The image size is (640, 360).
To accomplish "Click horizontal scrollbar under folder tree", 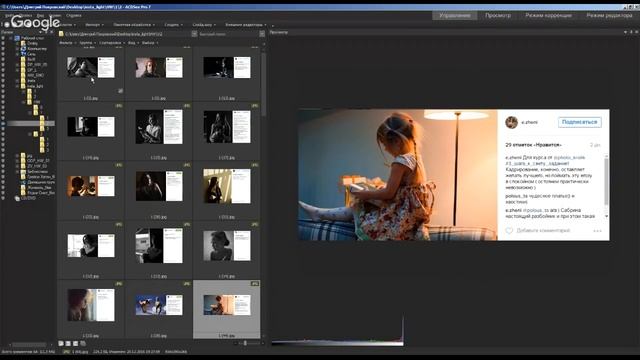I will click(29, 345).
